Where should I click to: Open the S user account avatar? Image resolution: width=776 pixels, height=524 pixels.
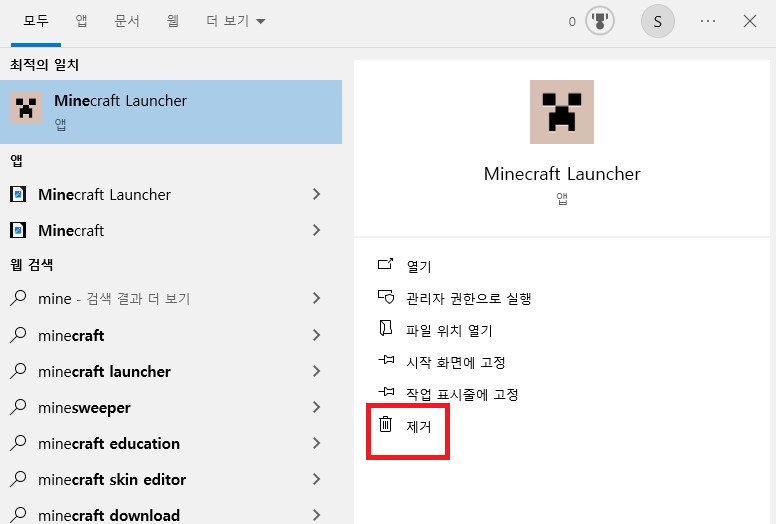657,21
